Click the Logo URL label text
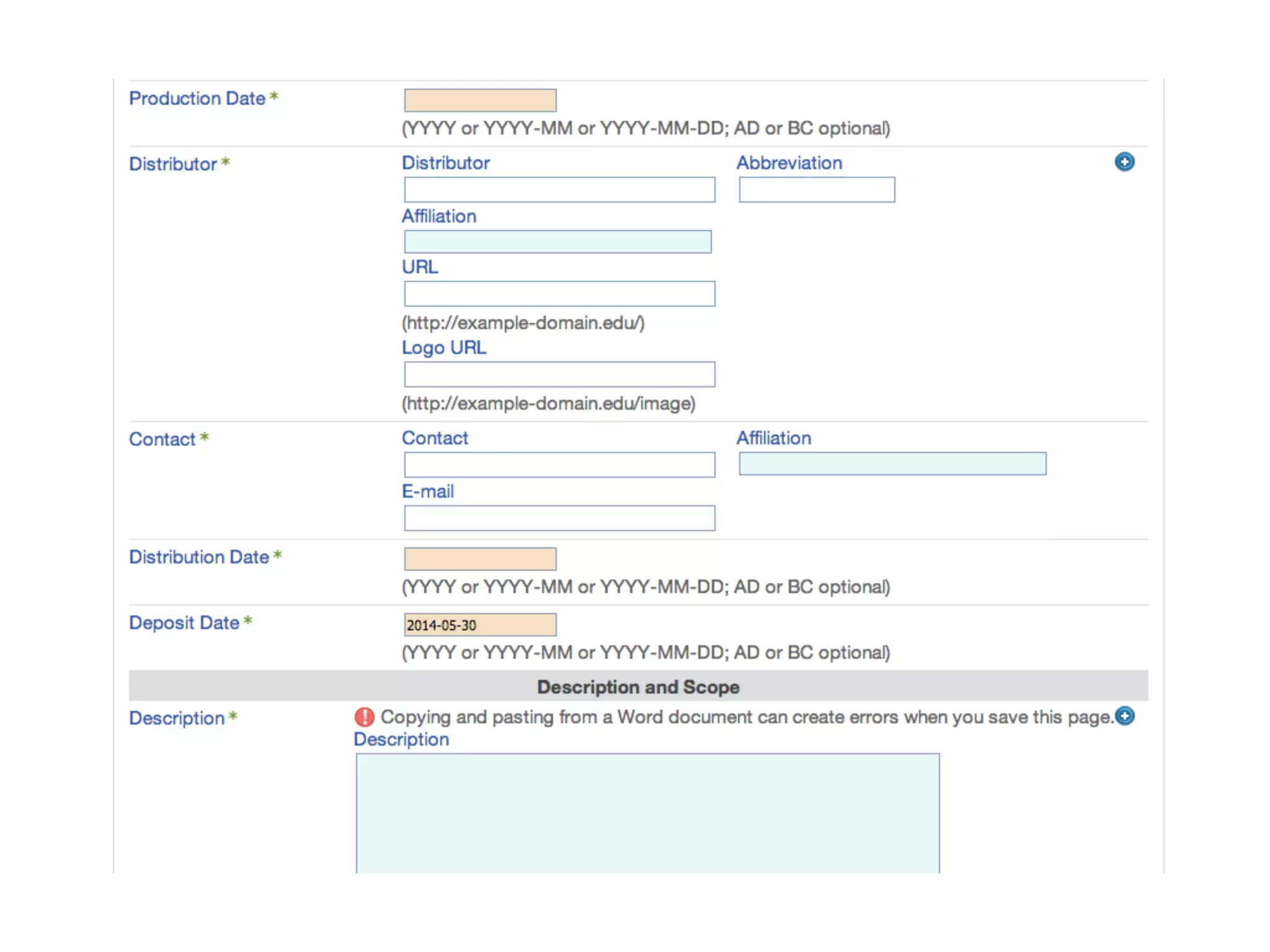This screenshot has width=1270, height=952. point(444,348)
